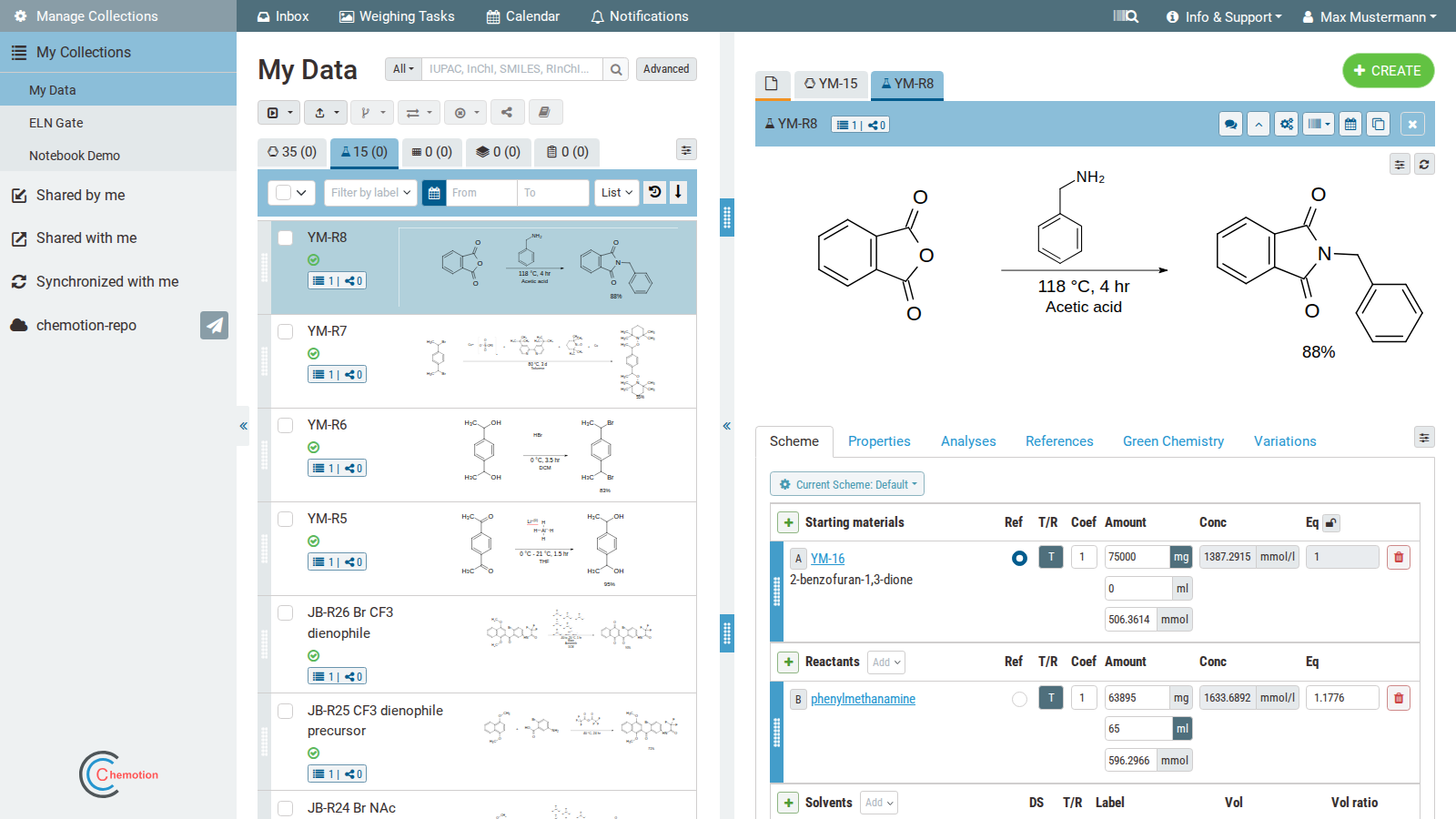Open the All search scope dropdown
This screenshot has height=819, width=1456.
[403, 69]
